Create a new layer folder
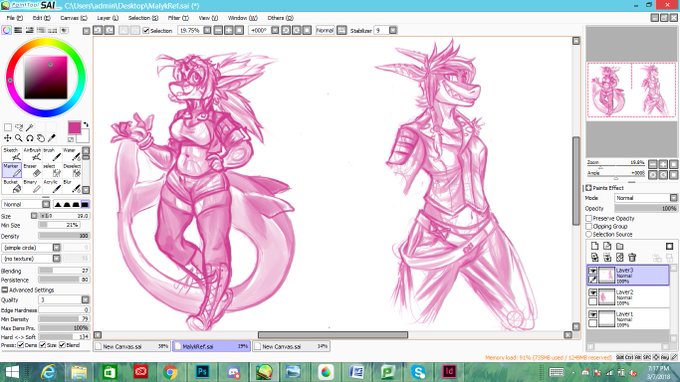Viewport: 680px width, 382px height. coord(620,246)
